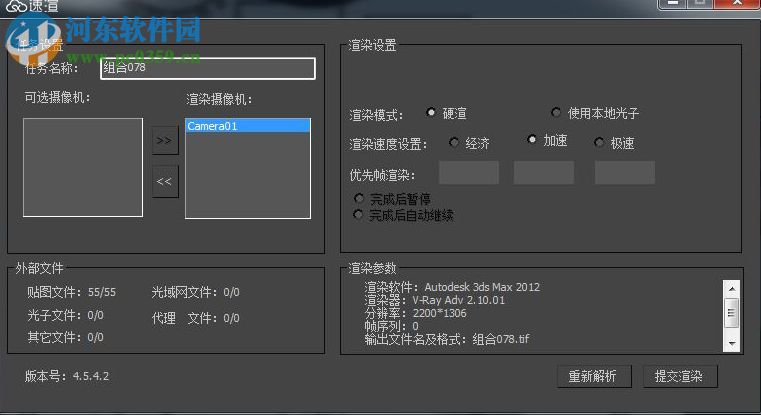
Task: Minimize the 速渲 window
Action: 672,3
